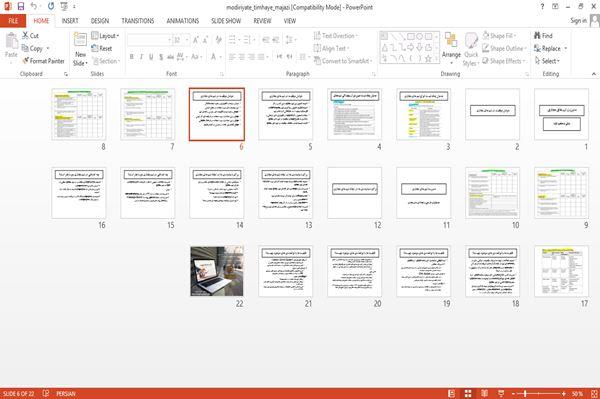Image resolution: width=600 pixels, height=399 pixels.
Task: Click Increase Font Size icon
Action: [x=196, y=40]
